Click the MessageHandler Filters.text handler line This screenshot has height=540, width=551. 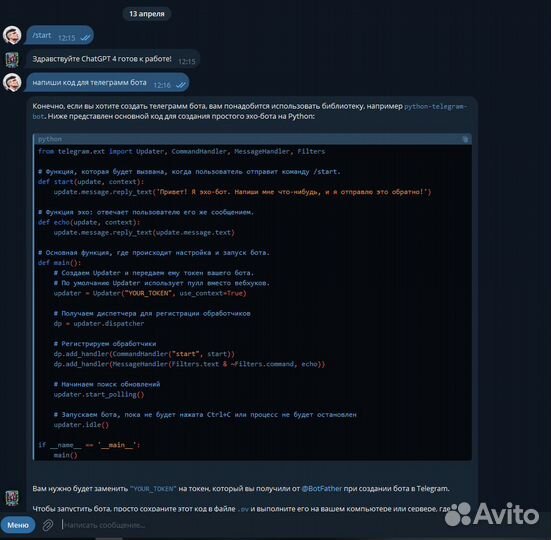click(x=189, y=364)
